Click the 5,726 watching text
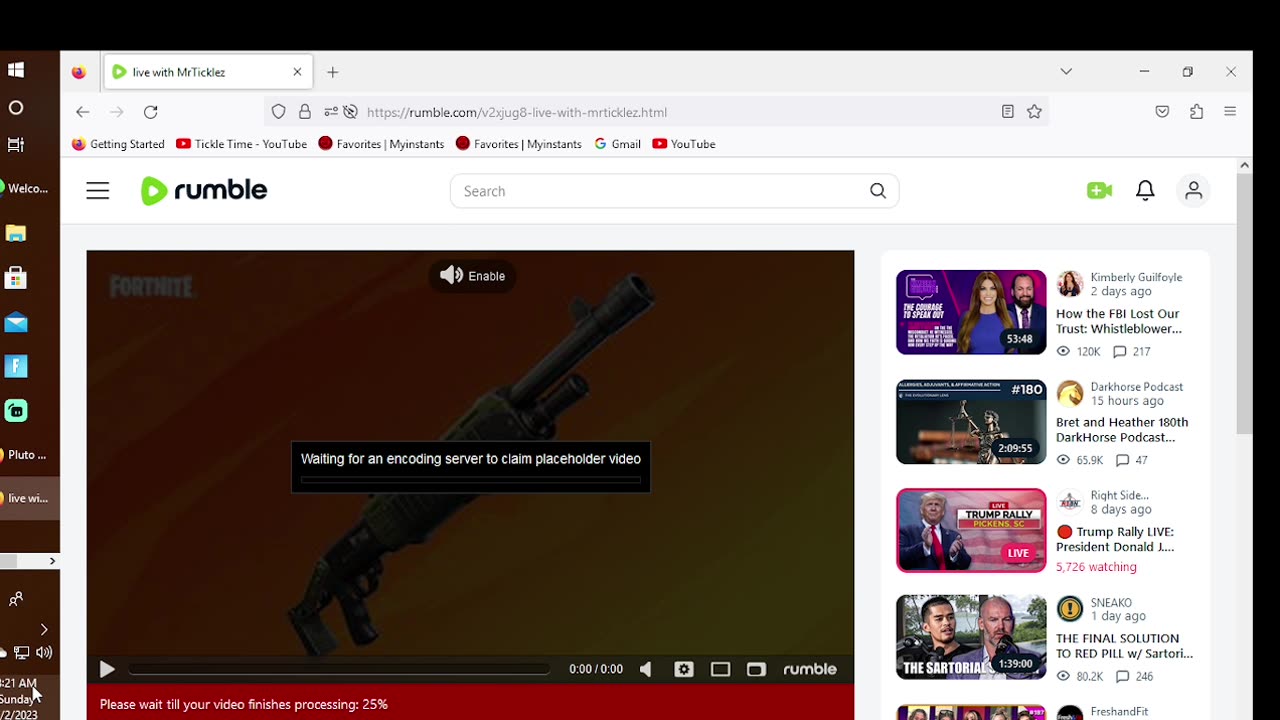This screenshot has height=720, width=1280. (x=1096, y=567)
